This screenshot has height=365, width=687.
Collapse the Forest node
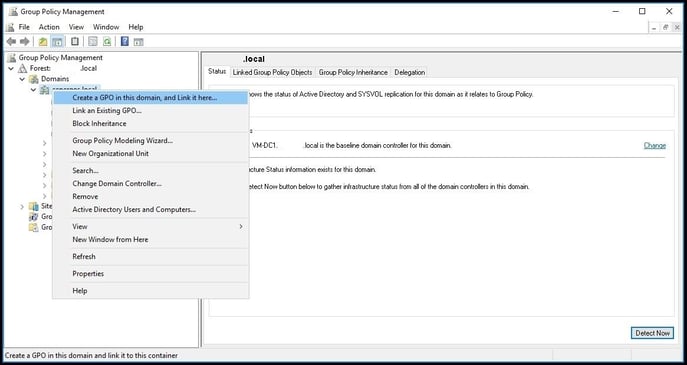point(11,68)
